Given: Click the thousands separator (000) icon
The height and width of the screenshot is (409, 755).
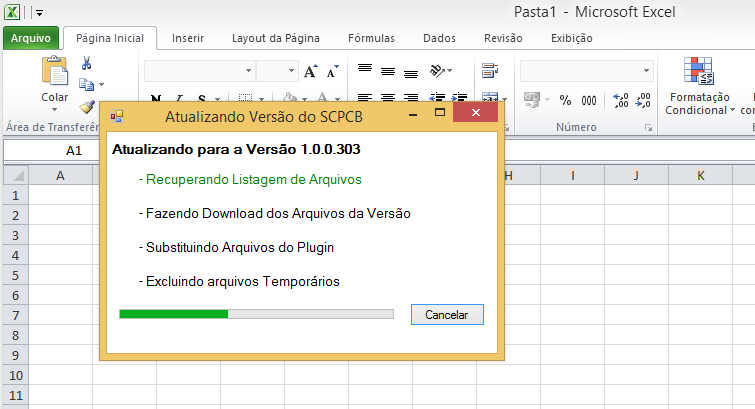Looking at the screenshot, I should click(x=589, y=100).
